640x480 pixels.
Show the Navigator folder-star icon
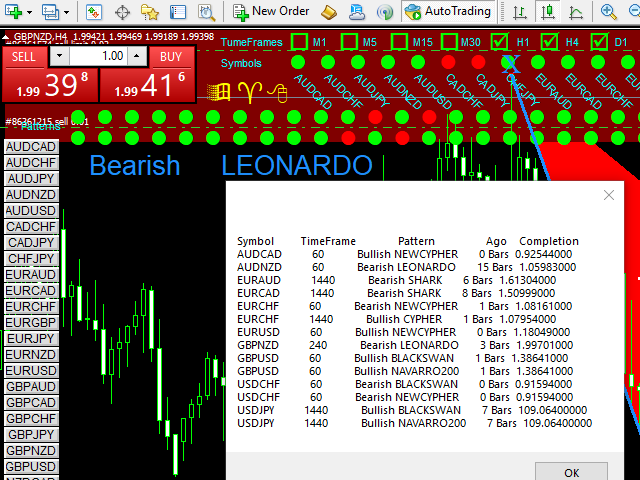(x=149, y=12)
